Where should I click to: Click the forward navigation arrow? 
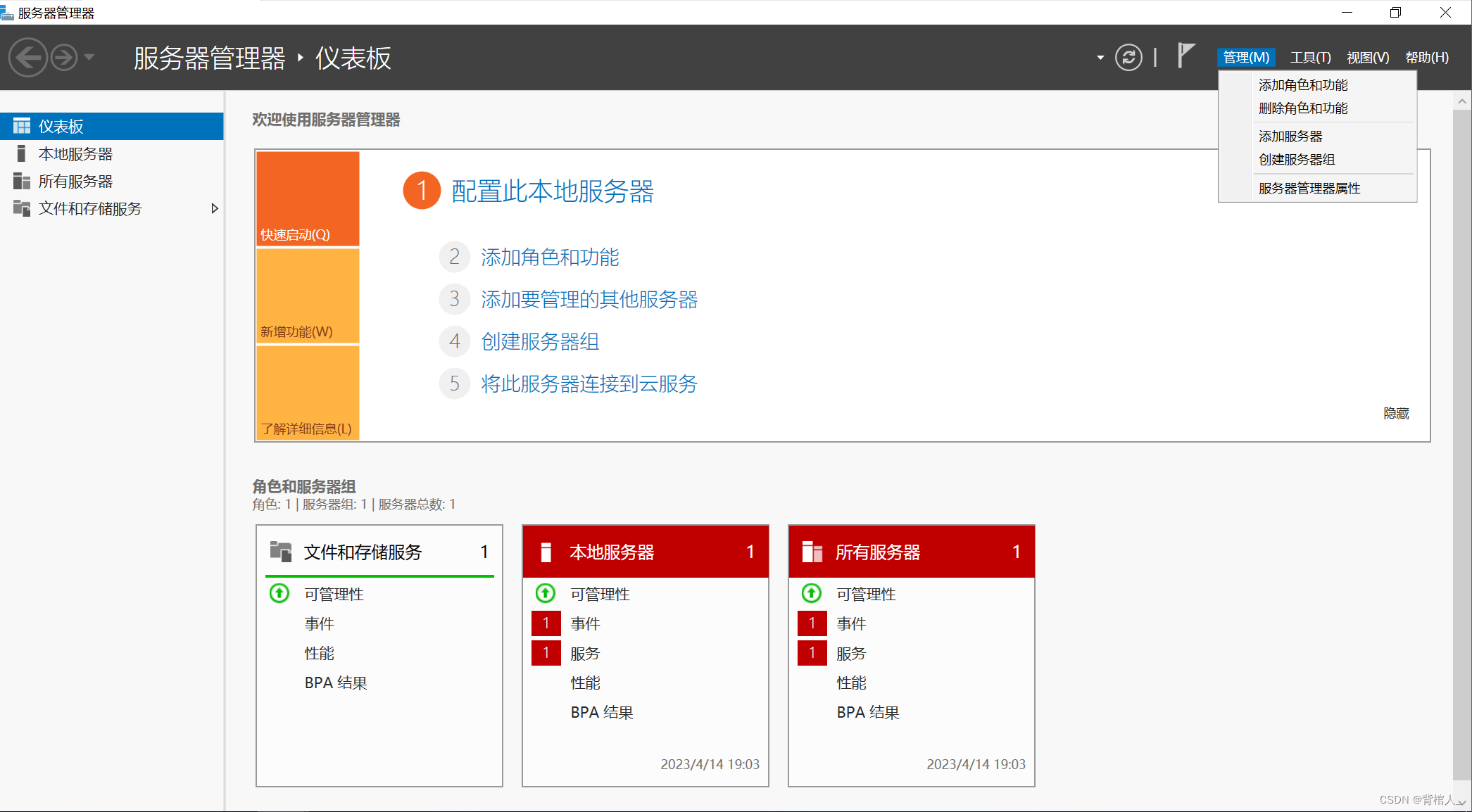(64, 57)
